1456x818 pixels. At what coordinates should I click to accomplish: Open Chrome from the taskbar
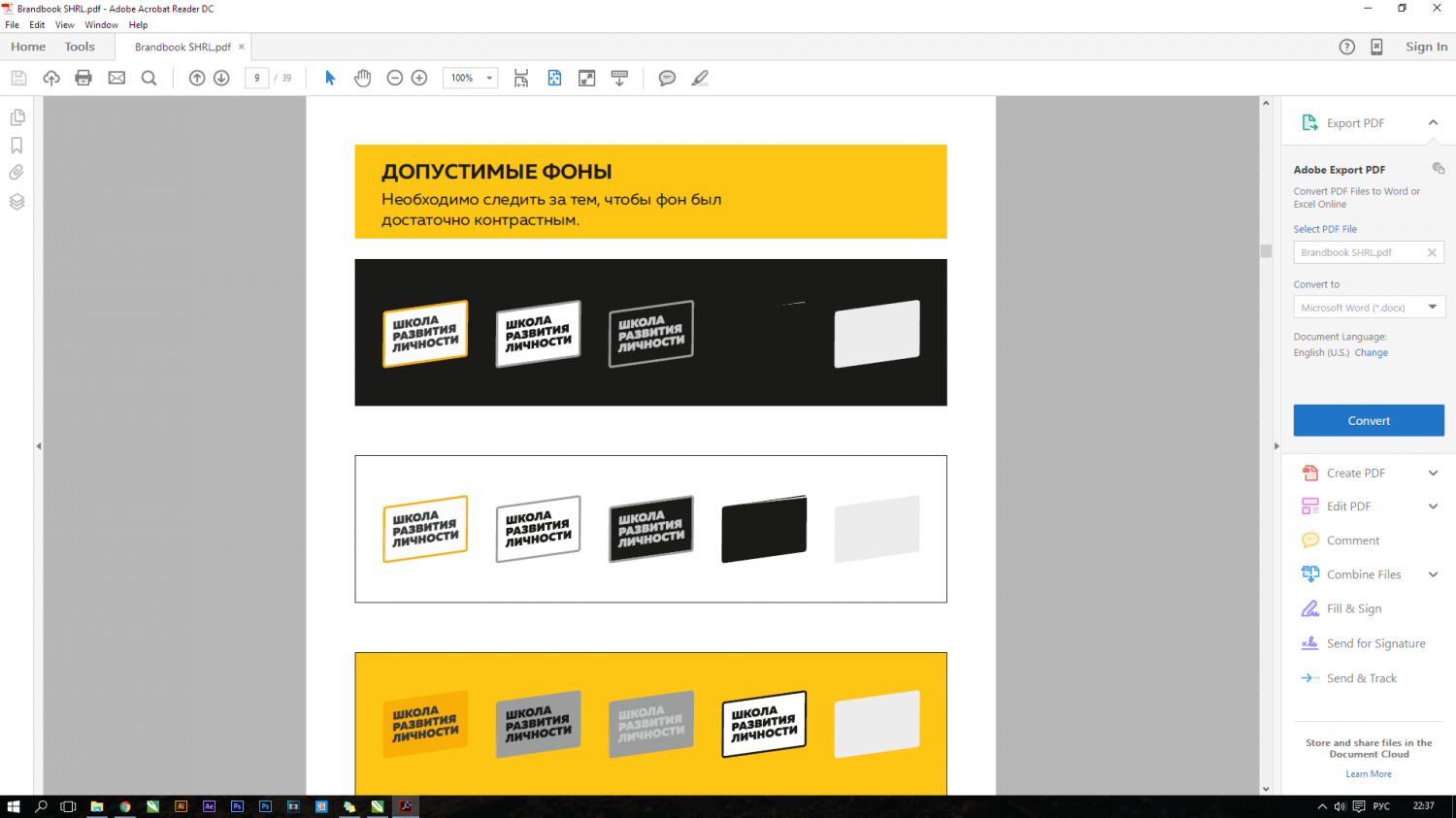coord(125,806)
